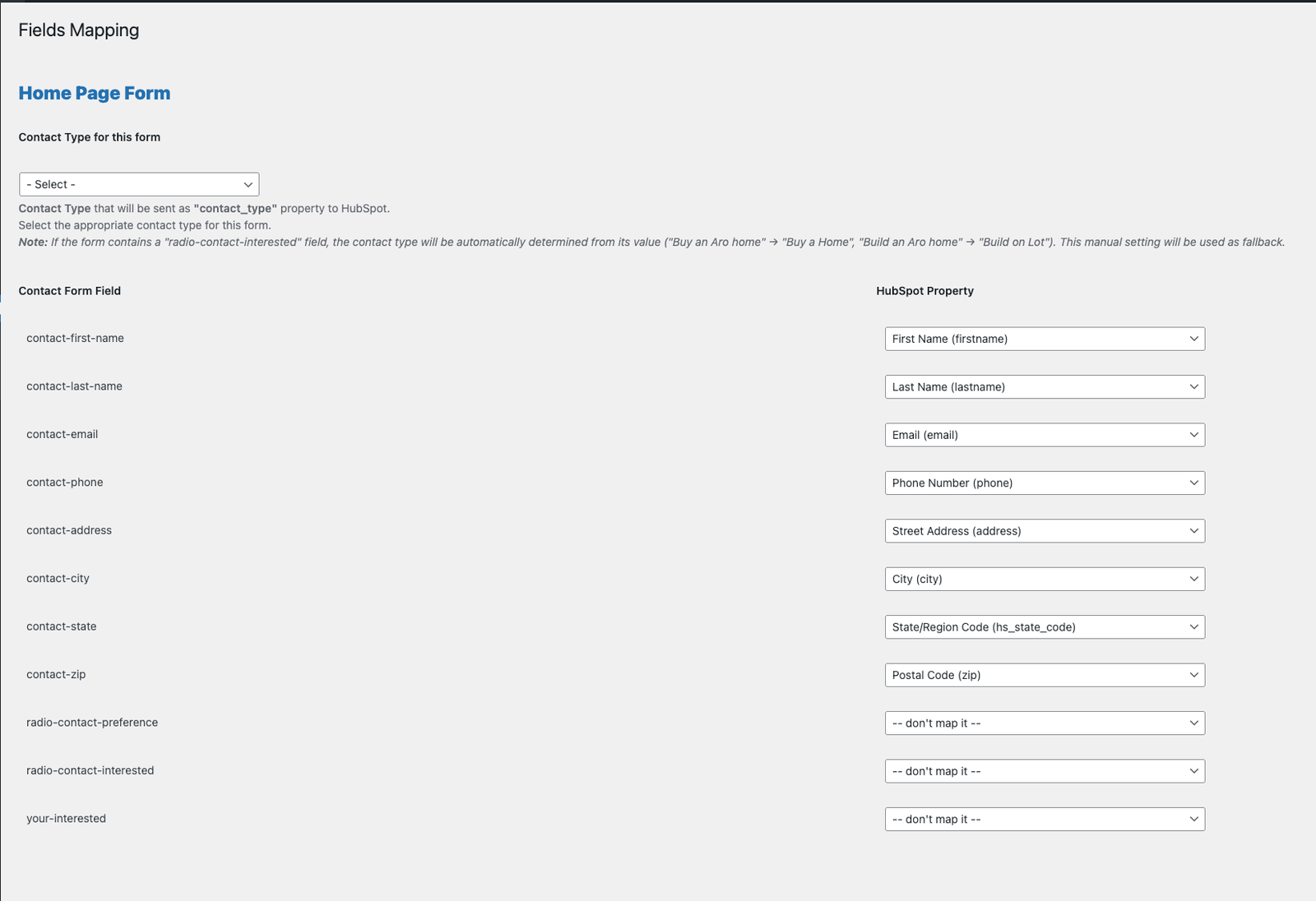Open the Contact Type select dropdown
Viewport: 1316px width, 901px height.
pyautogui.click(x=139, y=184)
